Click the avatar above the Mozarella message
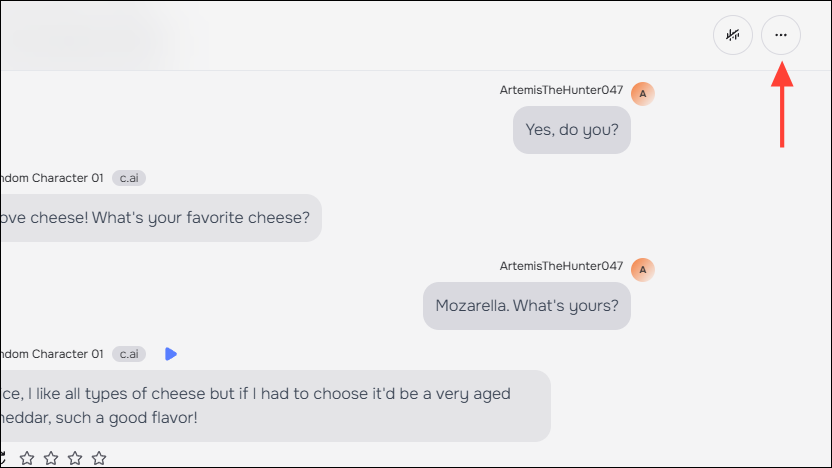 click(x=643, y=269)
